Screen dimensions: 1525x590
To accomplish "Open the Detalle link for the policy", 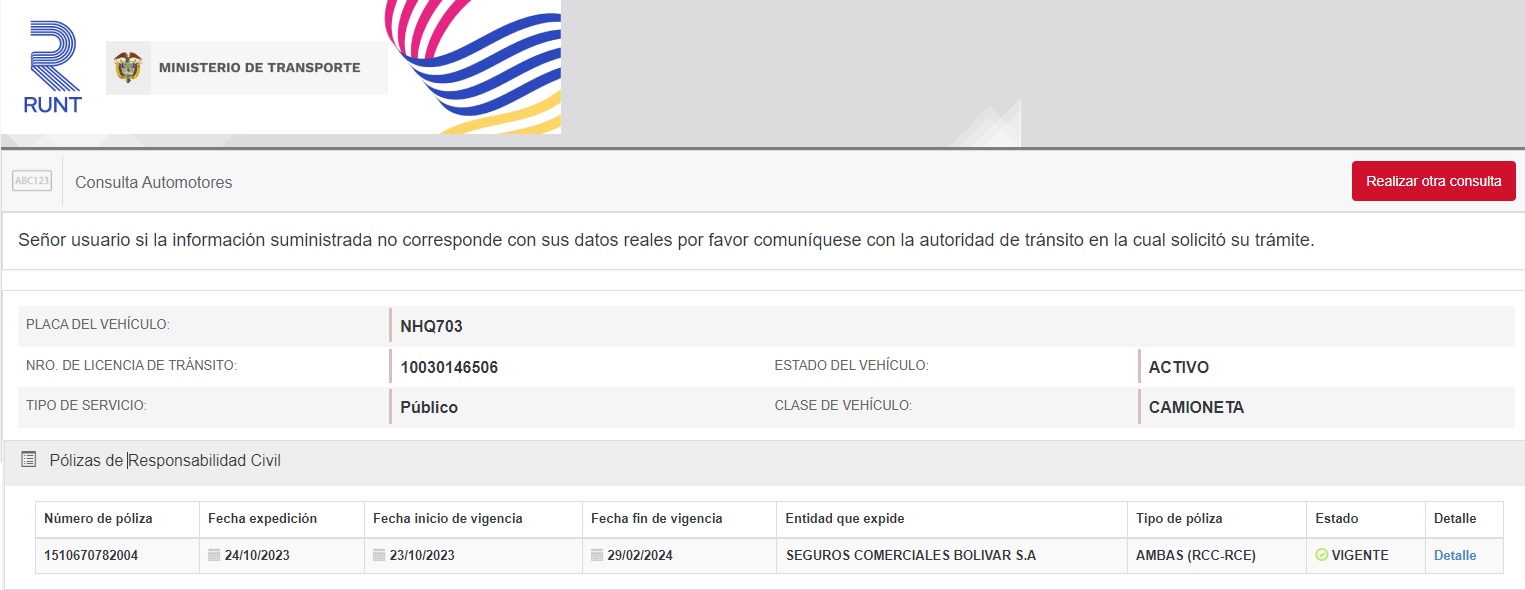I will (1454, 555).
